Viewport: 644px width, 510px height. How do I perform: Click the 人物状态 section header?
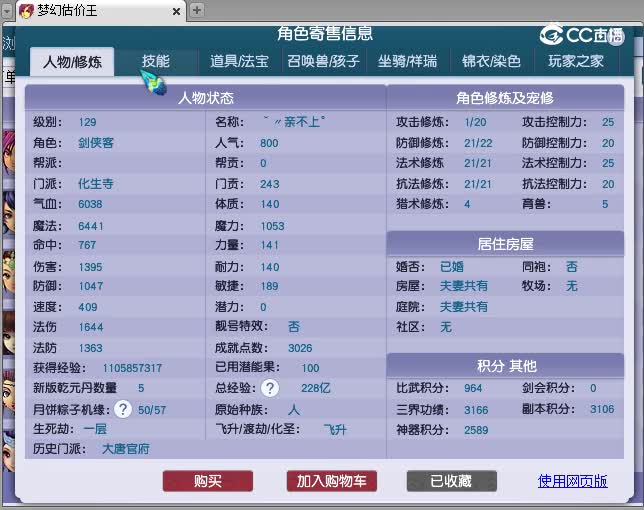pyautogui.click(x=205, y=98)
